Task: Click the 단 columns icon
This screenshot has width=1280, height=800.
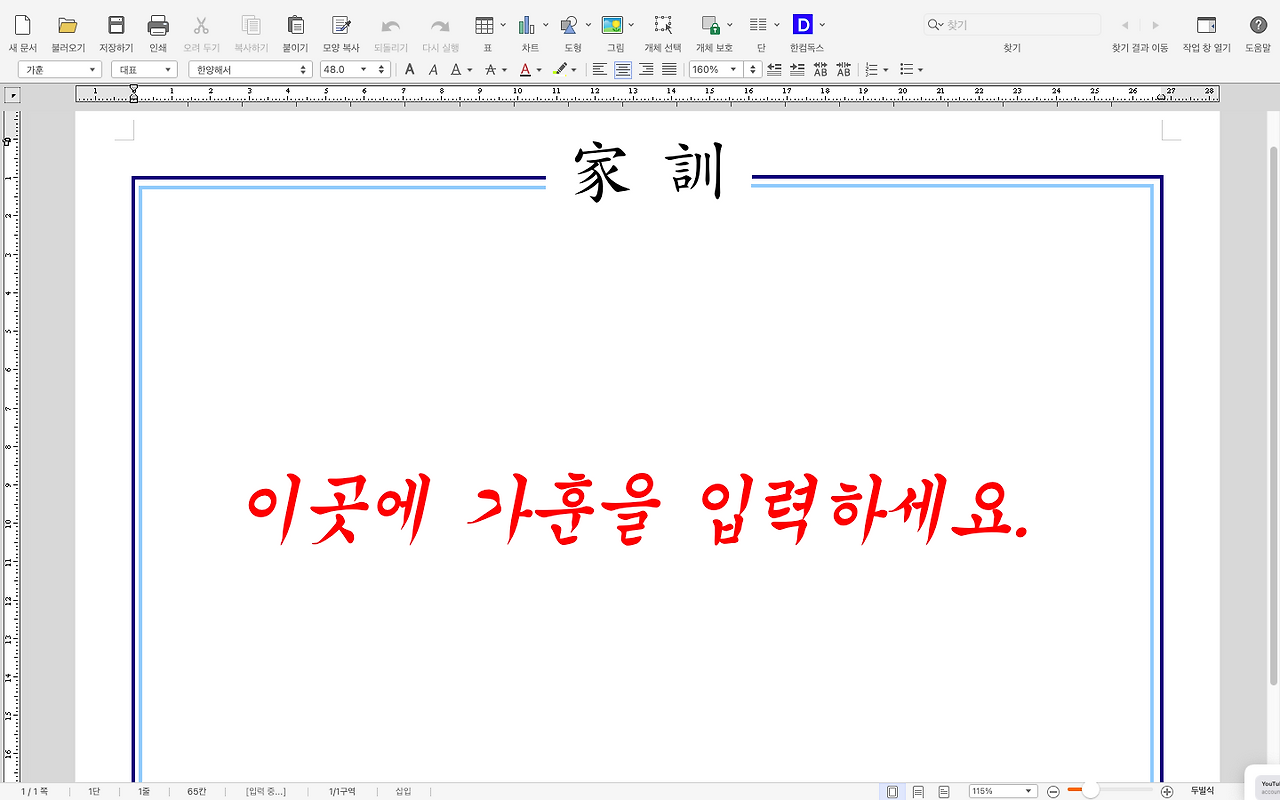Action: point(758,26)
